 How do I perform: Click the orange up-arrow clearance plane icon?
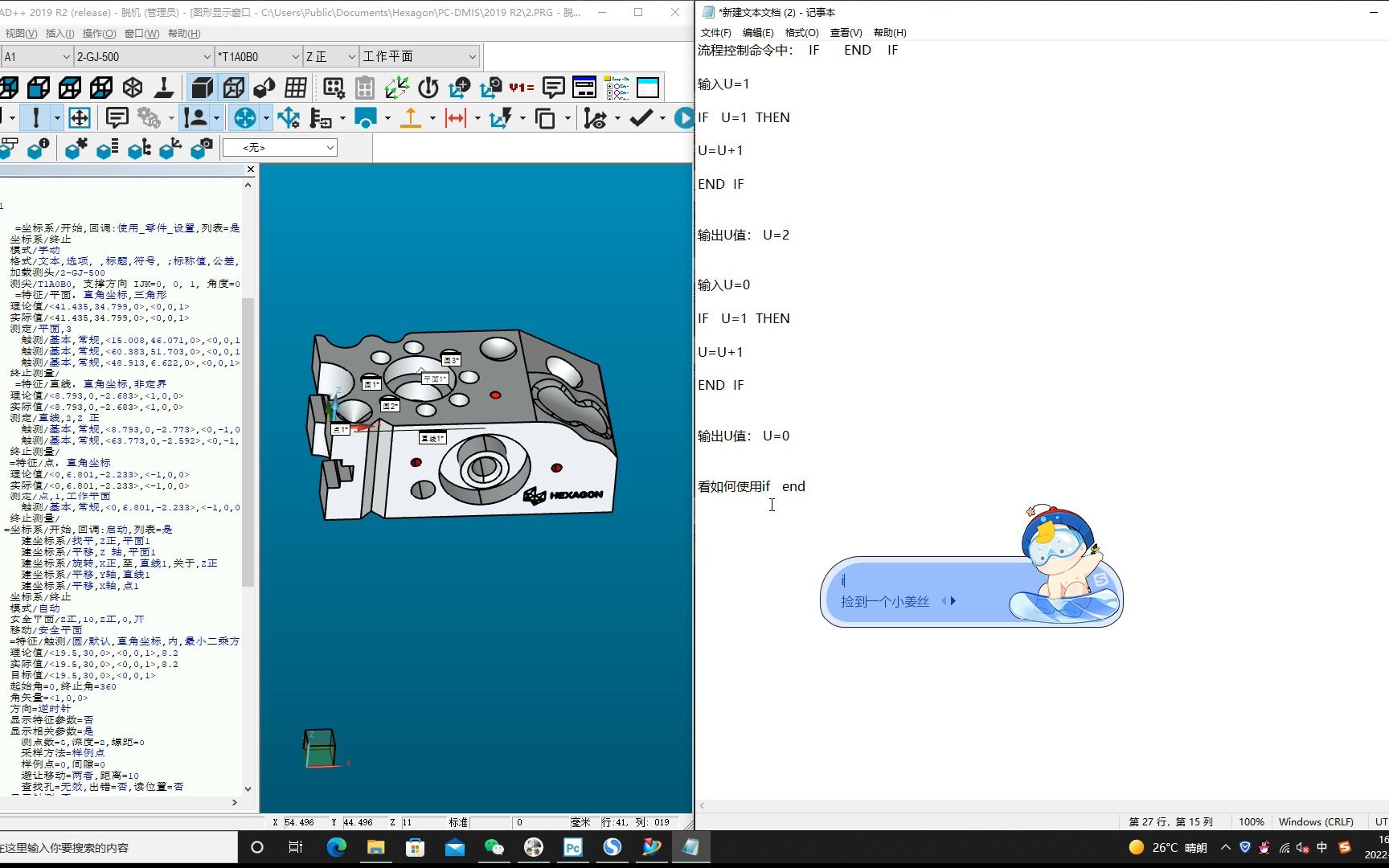click(411, 117)
